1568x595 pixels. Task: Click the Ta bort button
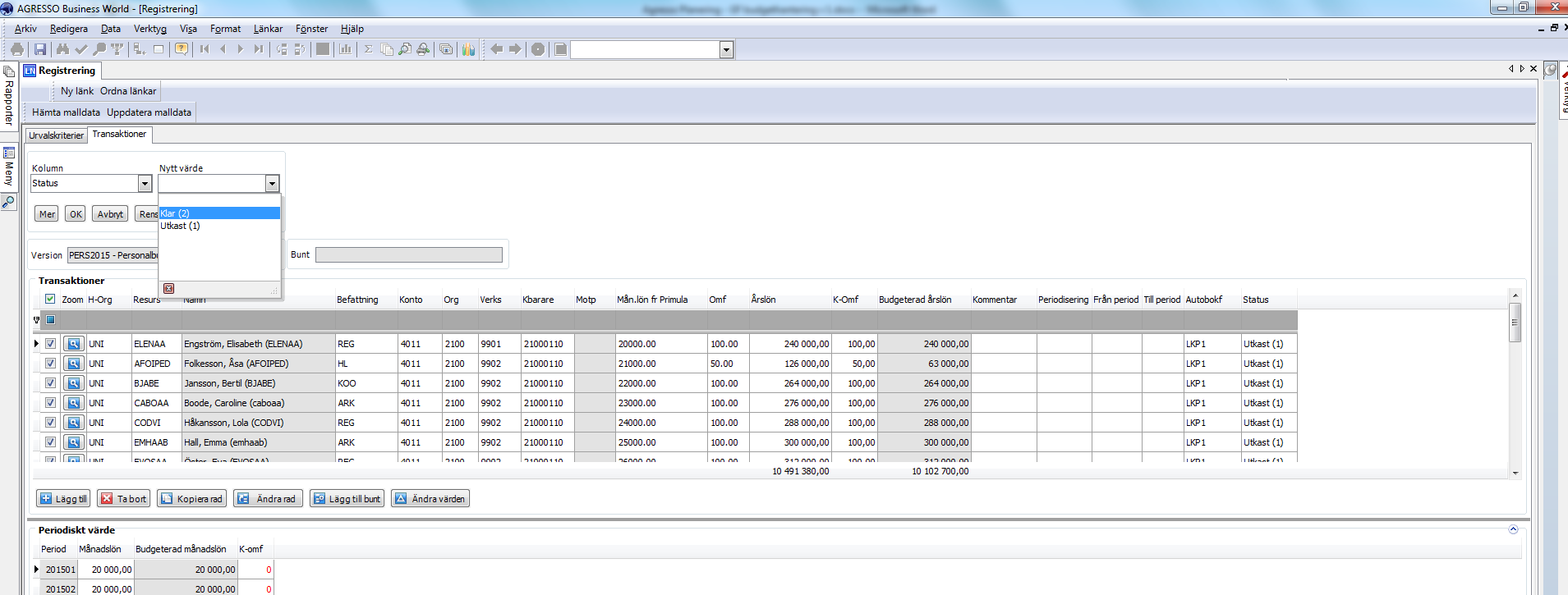coord(124,499)
